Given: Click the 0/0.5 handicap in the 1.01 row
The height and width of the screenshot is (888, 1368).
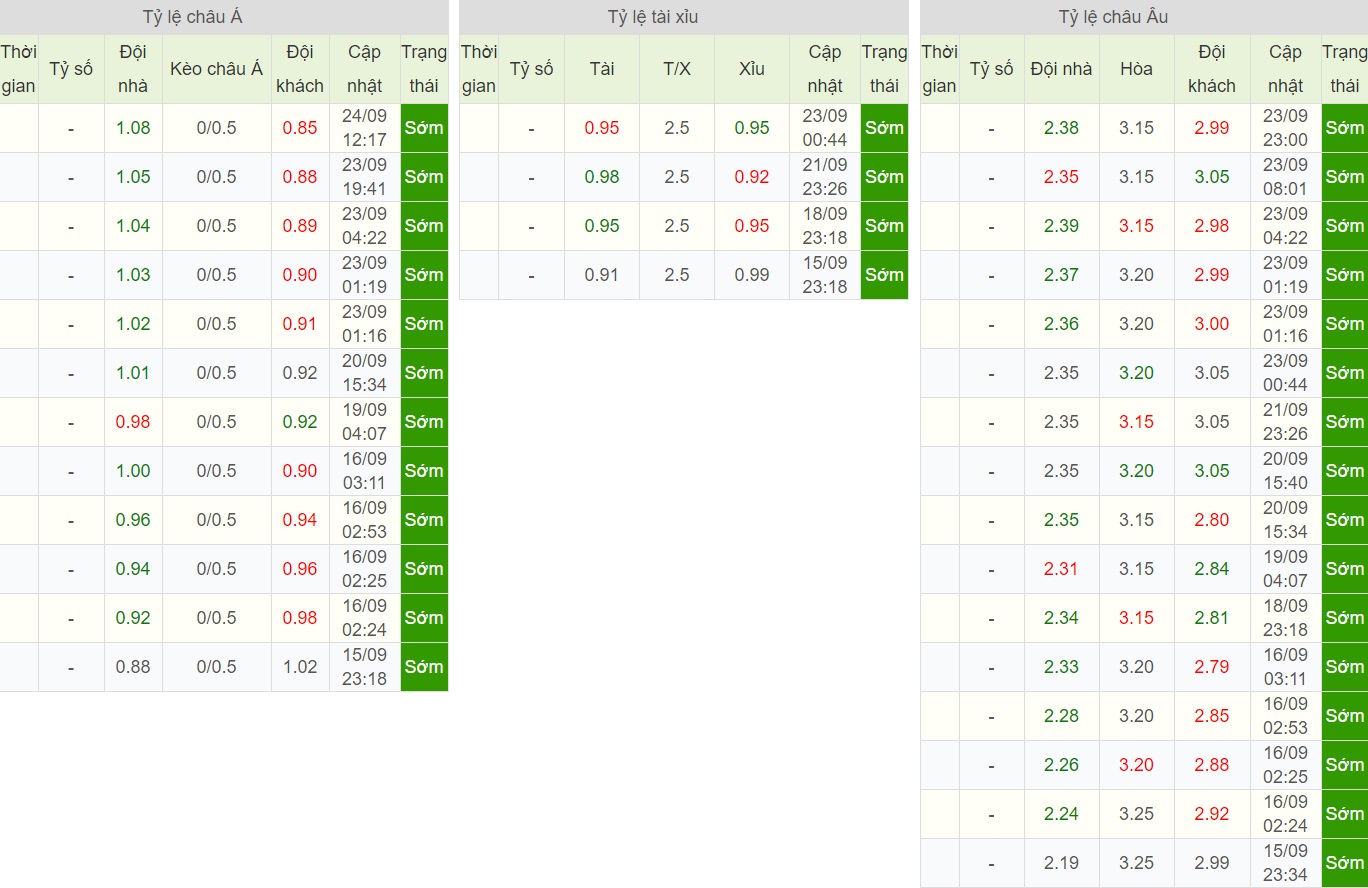Looking at the screenshot, I should tap(217, 373).
